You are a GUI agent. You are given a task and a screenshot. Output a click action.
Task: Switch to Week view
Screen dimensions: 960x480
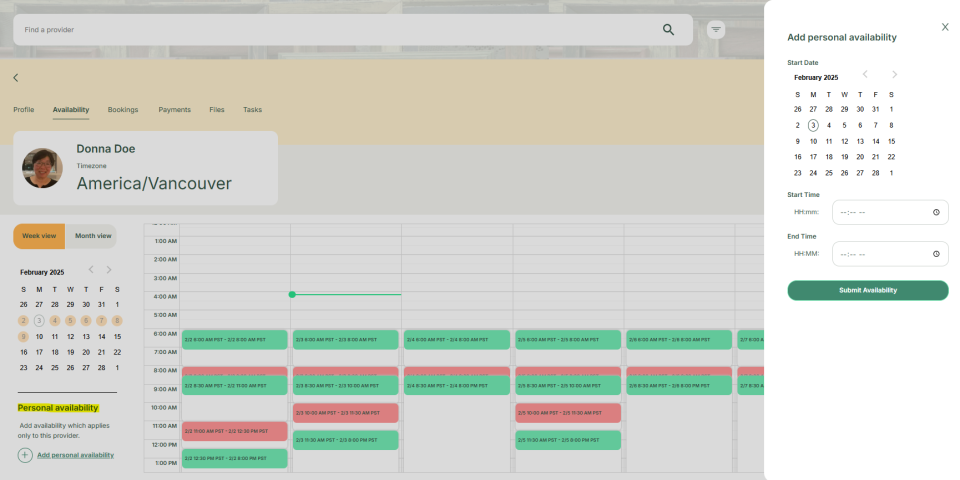point(39,236)
